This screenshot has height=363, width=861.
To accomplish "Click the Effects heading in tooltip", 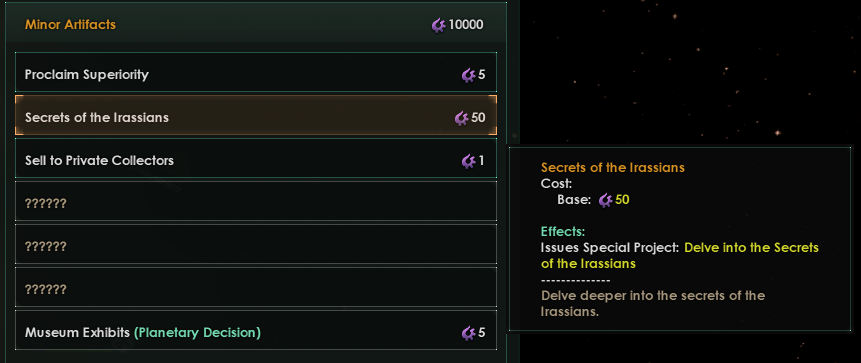I will [563, 231].
